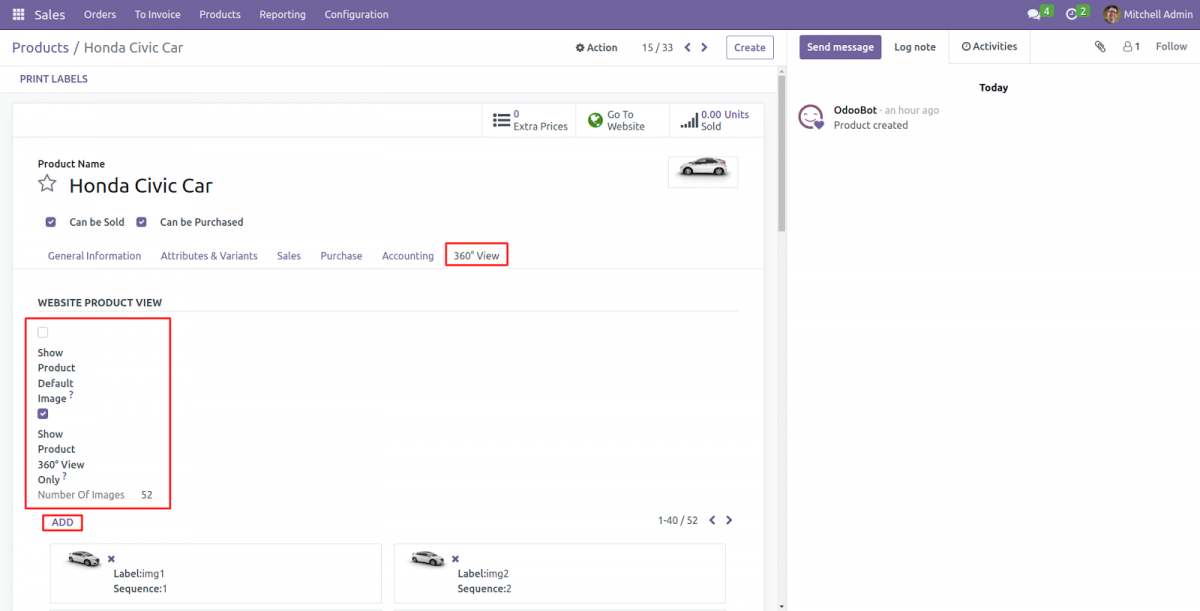1200x611 pixels.
Task: Attach a file using the paperclip icon
Action: click(x=1099, y=46)
